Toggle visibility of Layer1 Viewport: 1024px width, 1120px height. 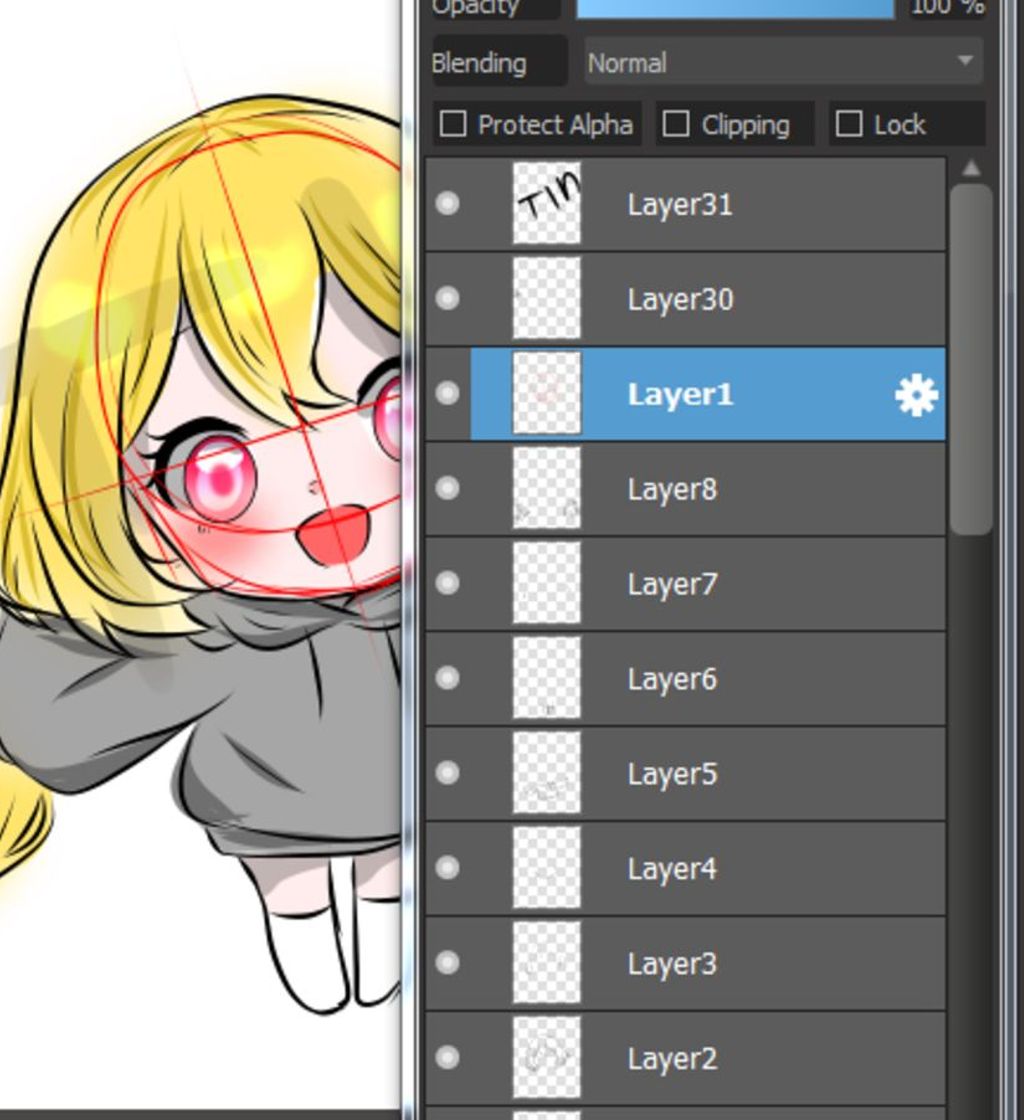click(x=448, y=393)
